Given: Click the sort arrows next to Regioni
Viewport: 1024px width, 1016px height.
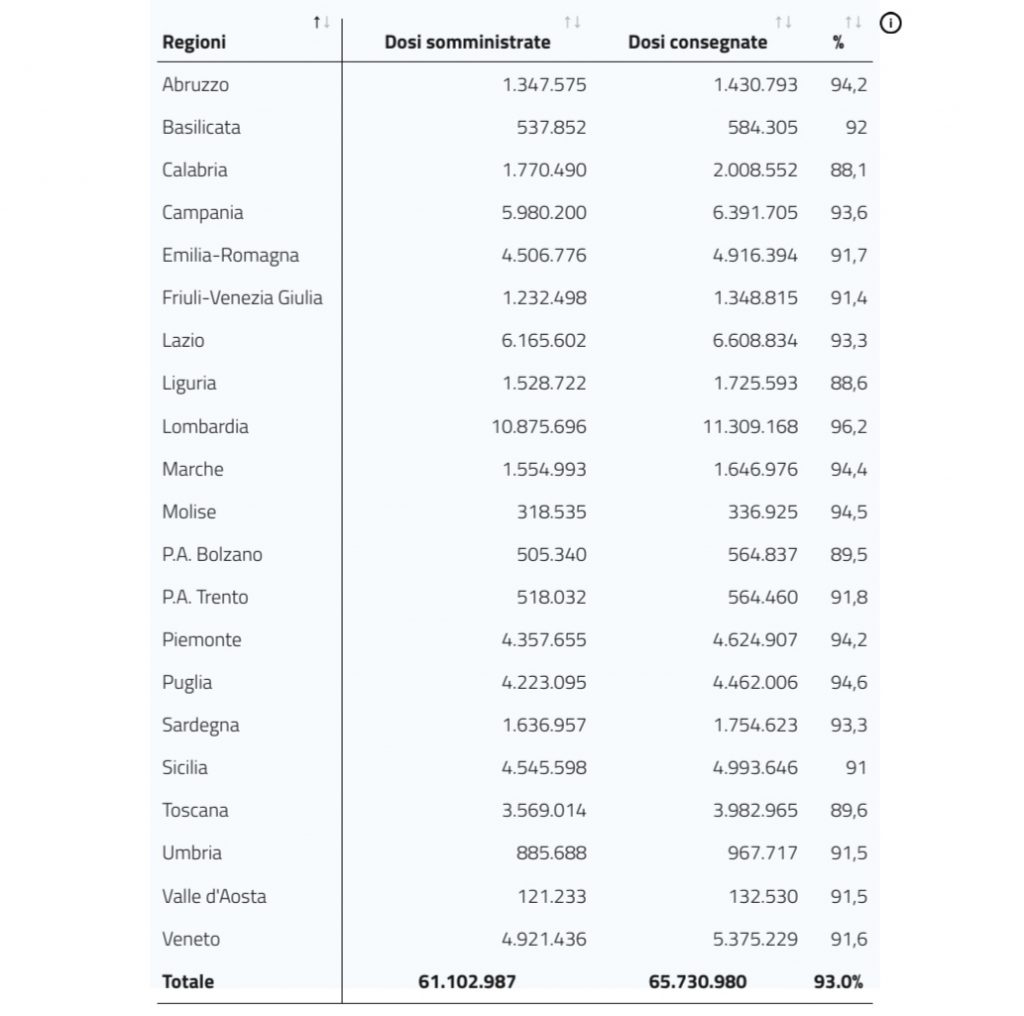Looking at the screenshot, I should click(321, 22).
